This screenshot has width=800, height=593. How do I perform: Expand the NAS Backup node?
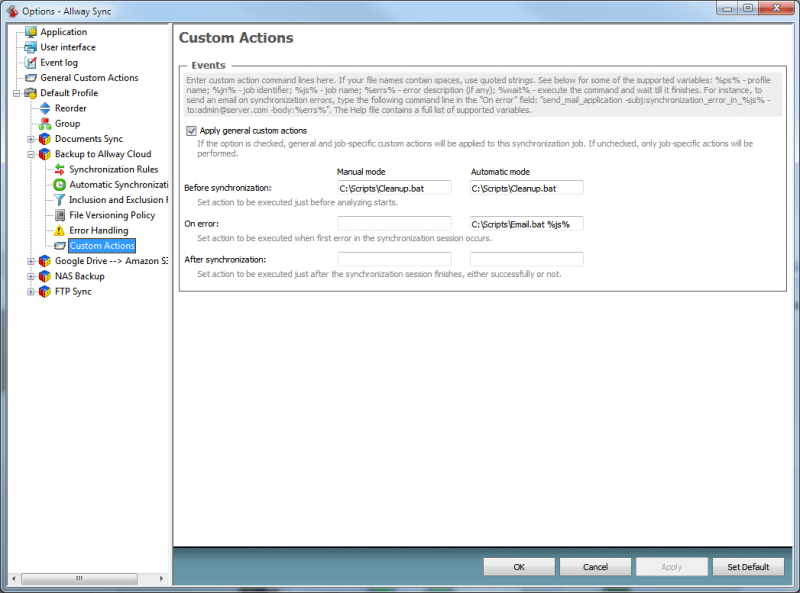[31, 276]
